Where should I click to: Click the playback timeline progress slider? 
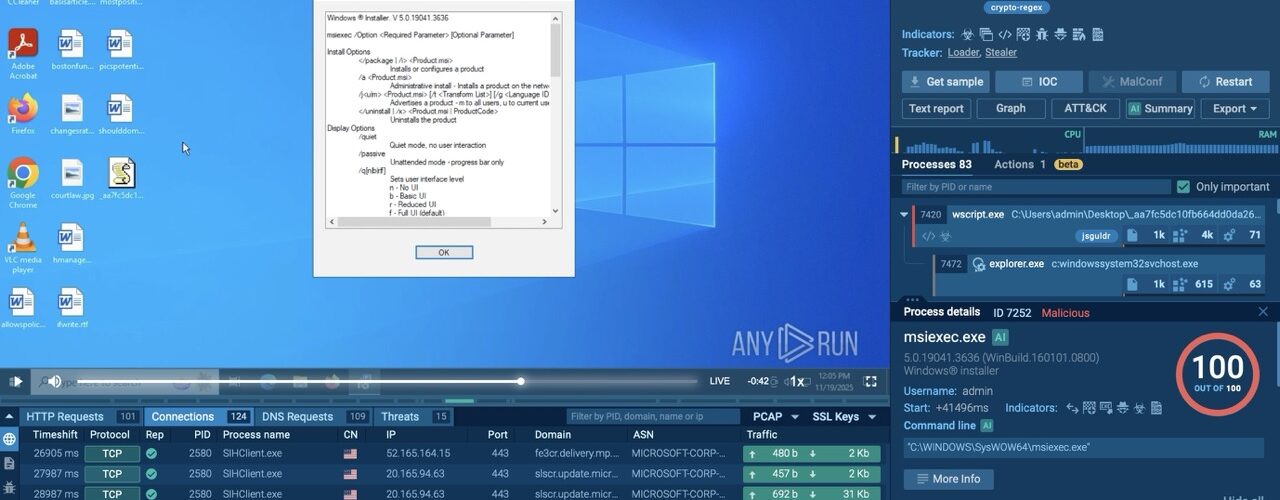pyautogui.click(x=521, y=381)
